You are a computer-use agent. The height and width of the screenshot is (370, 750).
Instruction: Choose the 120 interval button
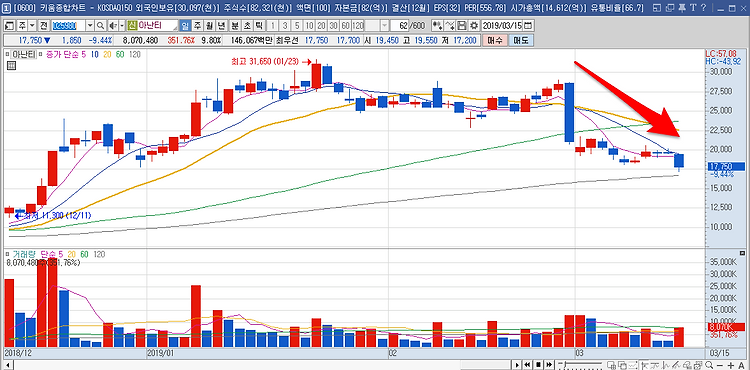[x=358, y=25]
